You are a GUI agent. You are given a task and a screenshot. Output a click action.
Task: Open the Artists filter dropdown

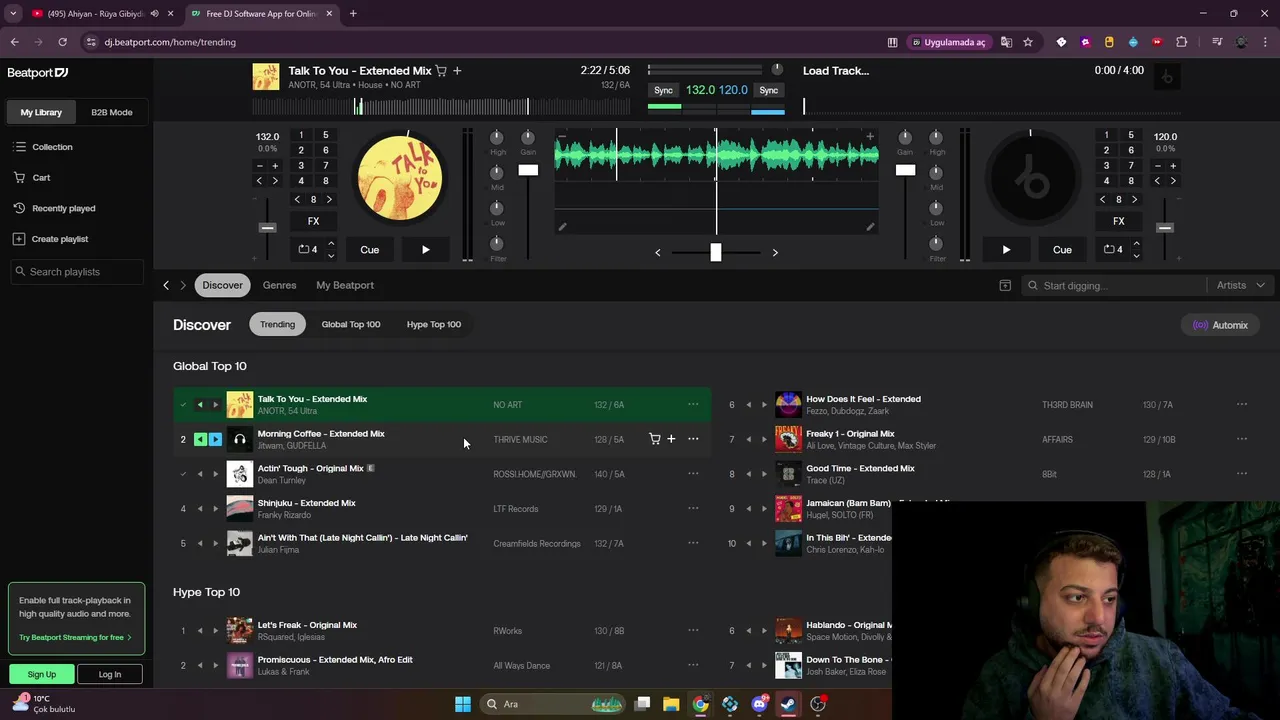pos(1240,285)
